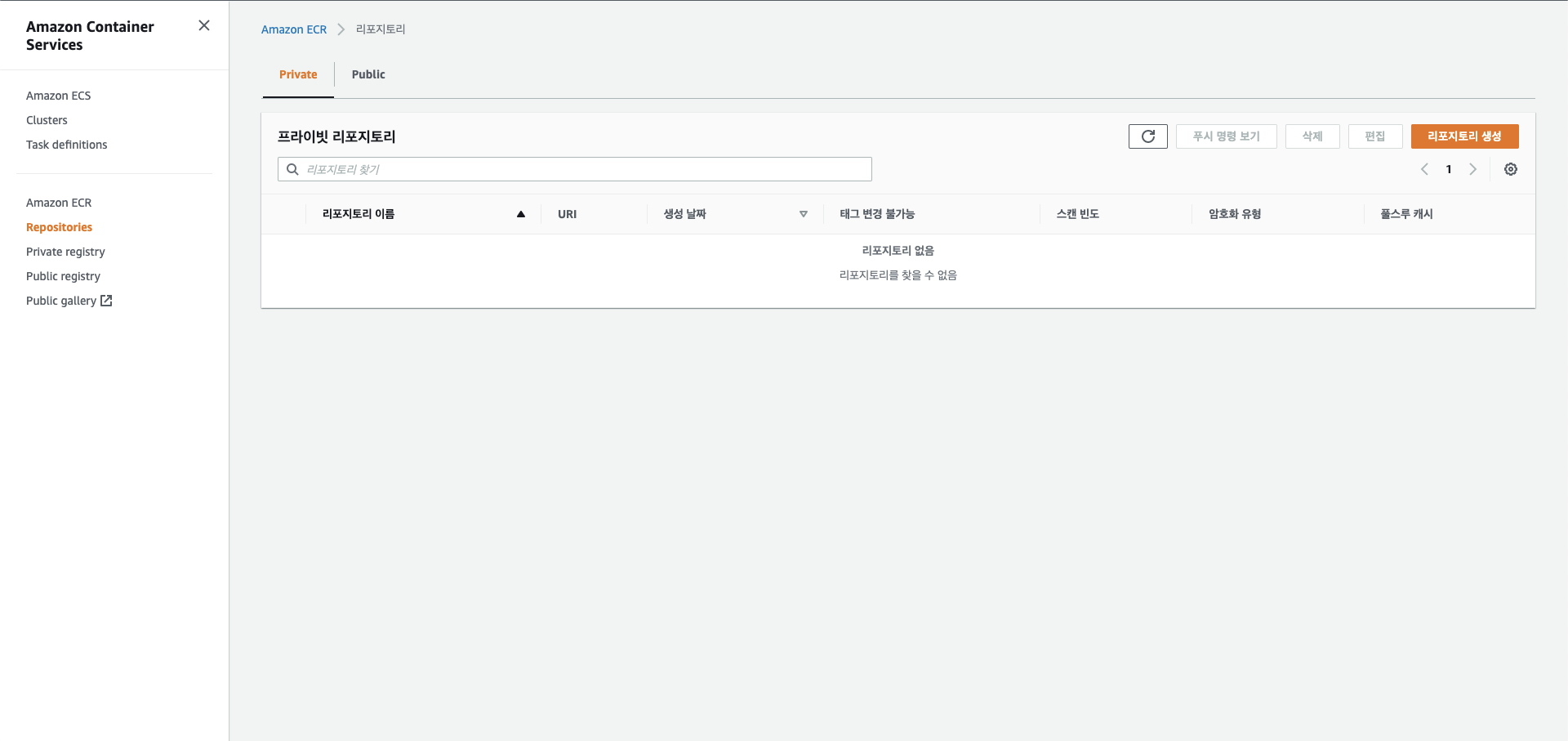Click external link icon beside Public gallery
Viewport: 1568px width, 741px height.
[x=106, y=301]
